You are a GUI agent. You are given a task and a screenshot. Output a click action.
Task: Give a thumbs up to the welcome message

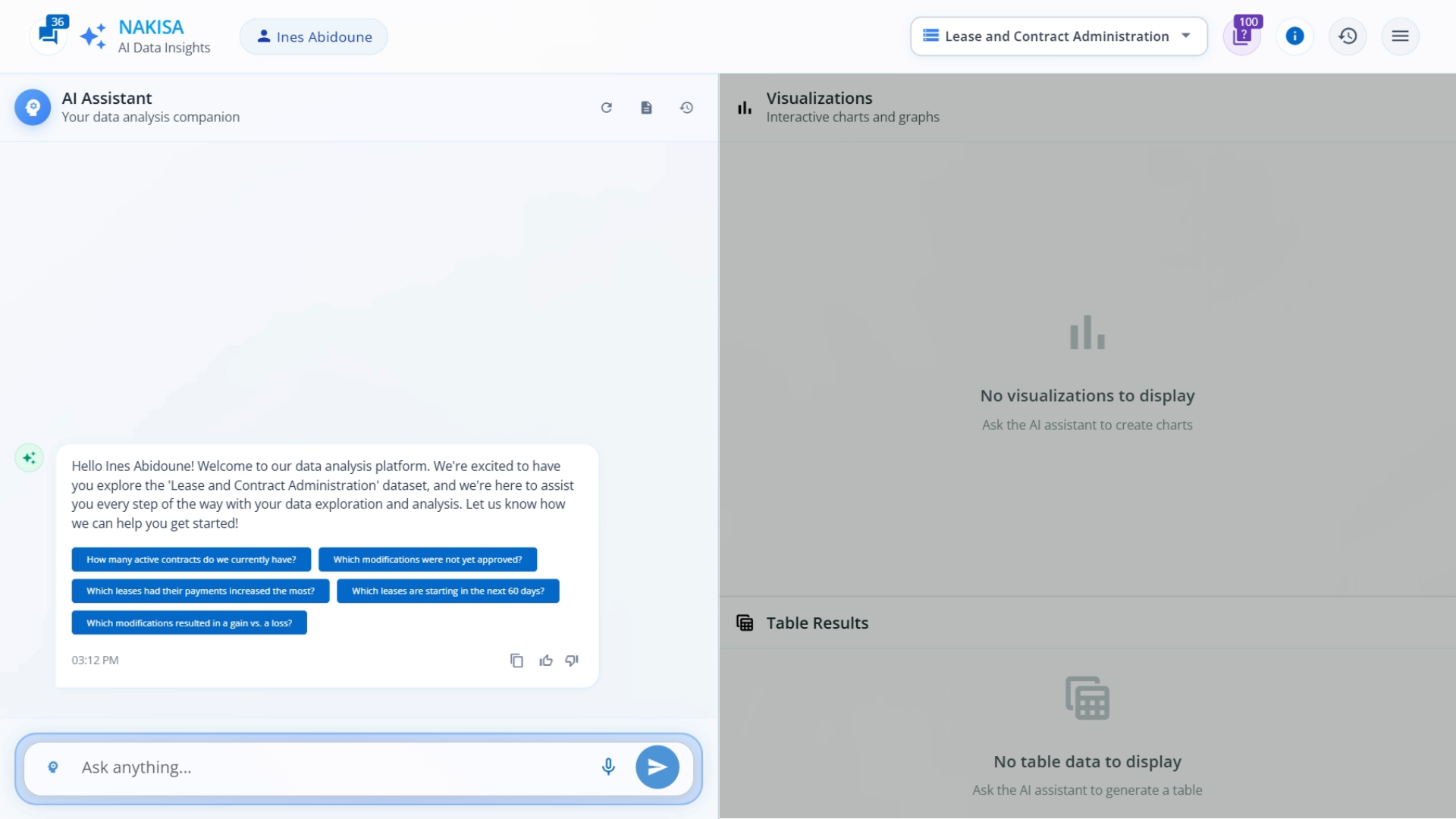click(546, 661)
